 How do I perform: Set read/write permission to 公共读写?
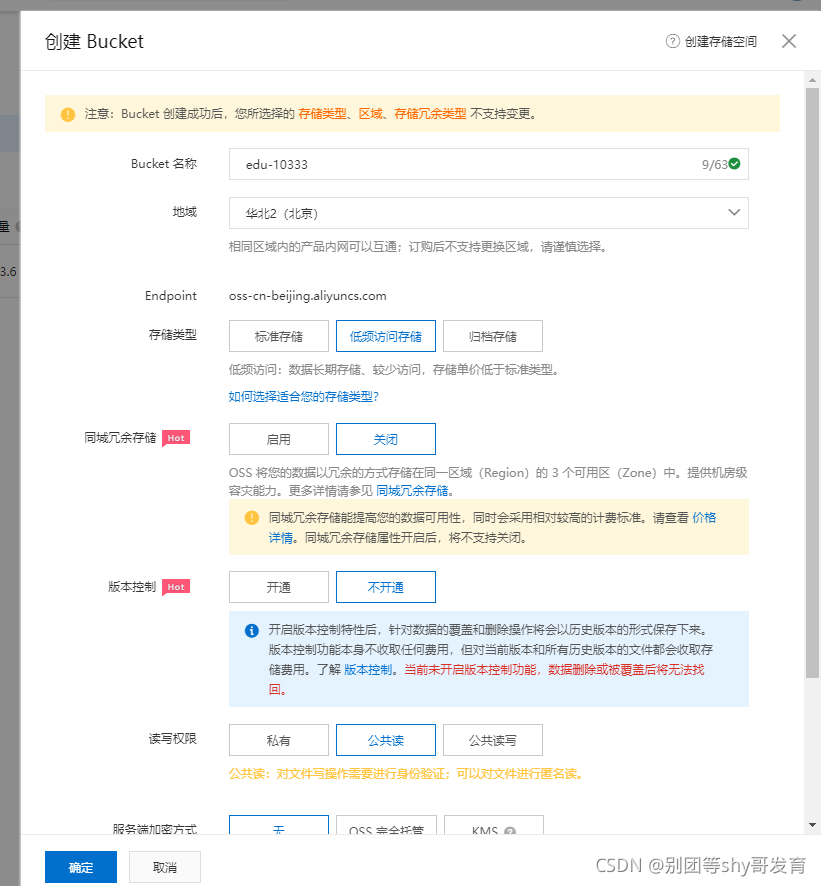[x=493, y=740]
